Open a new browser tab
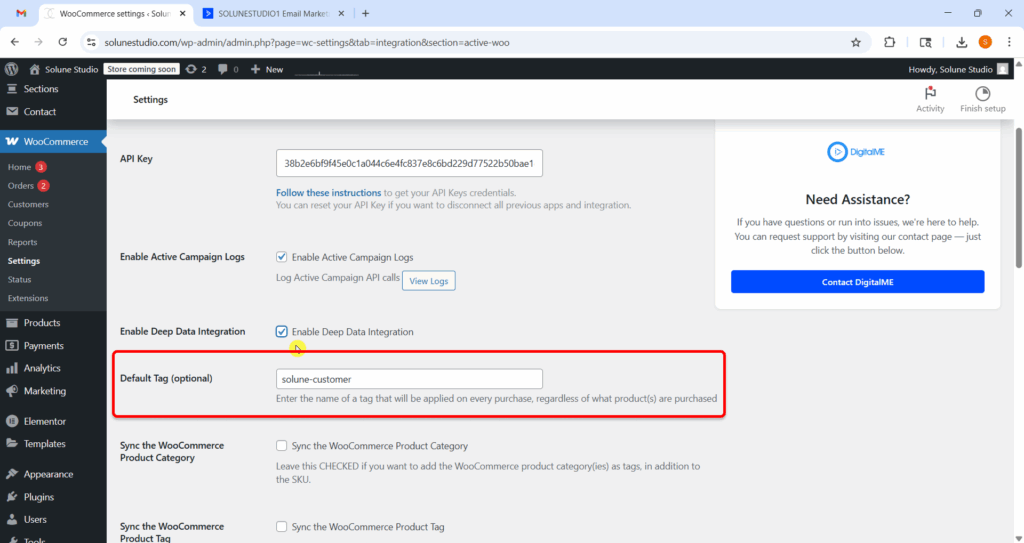Image resolution: width=1024 pixels, height=543 pixels. coord(366,13)
